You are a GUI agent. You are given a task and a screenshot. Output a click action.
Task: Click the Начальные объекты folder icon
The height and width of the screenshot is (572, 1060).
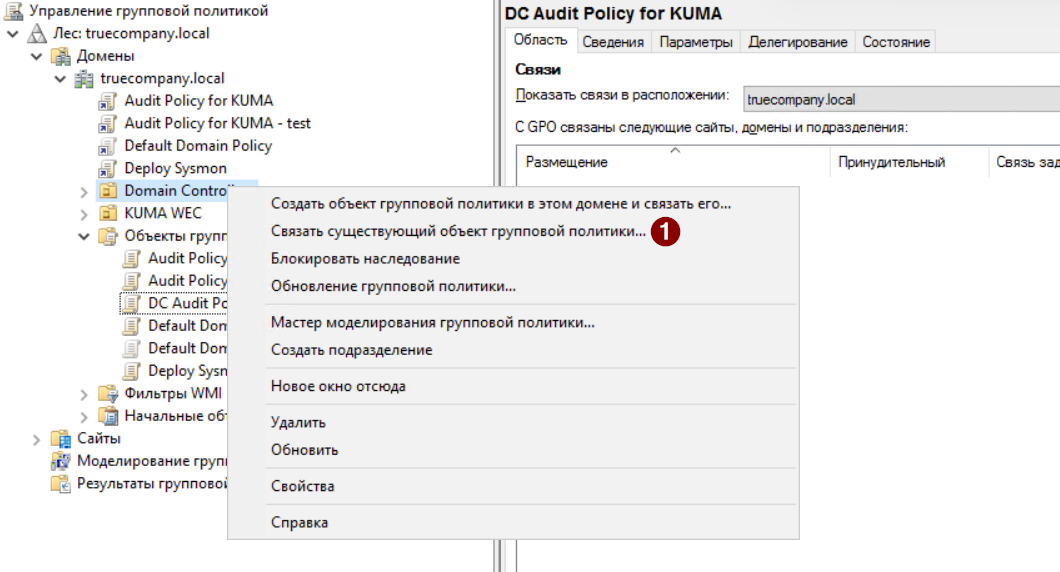[x=108, y=416]
